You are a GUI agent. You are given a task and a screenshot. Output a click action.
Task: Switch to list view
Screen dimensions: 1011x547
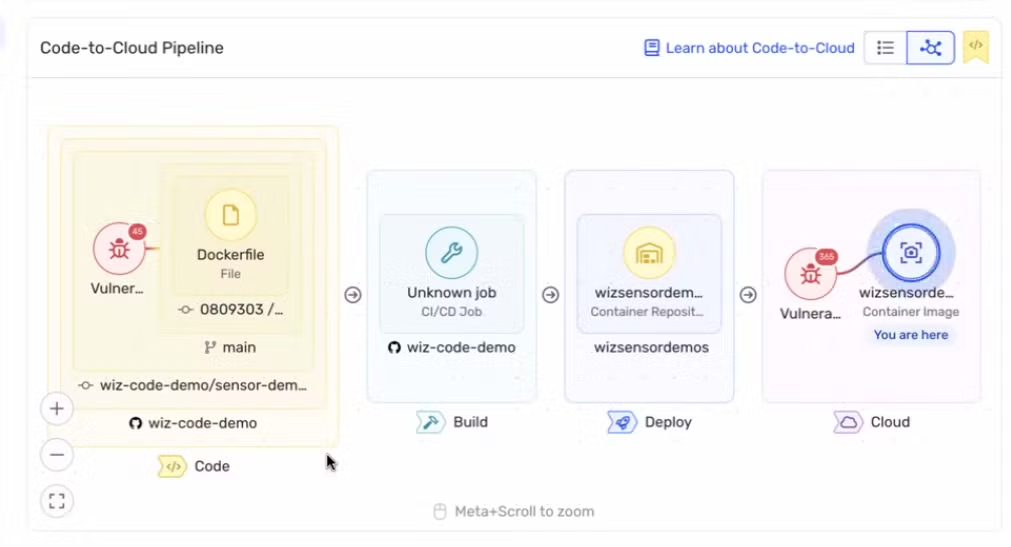(885, 47)
